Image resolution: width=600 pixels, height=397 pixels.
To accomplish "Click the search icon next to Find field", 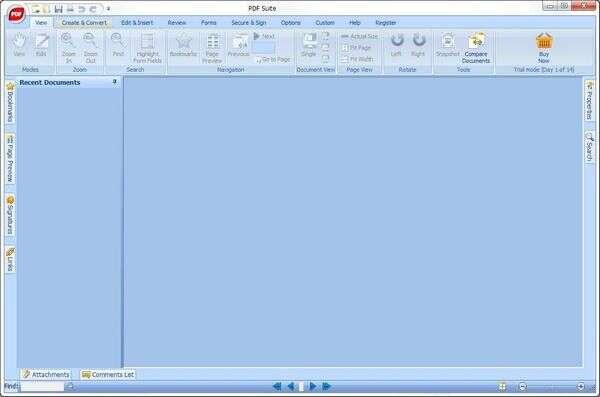I will (x=69, y=387).
